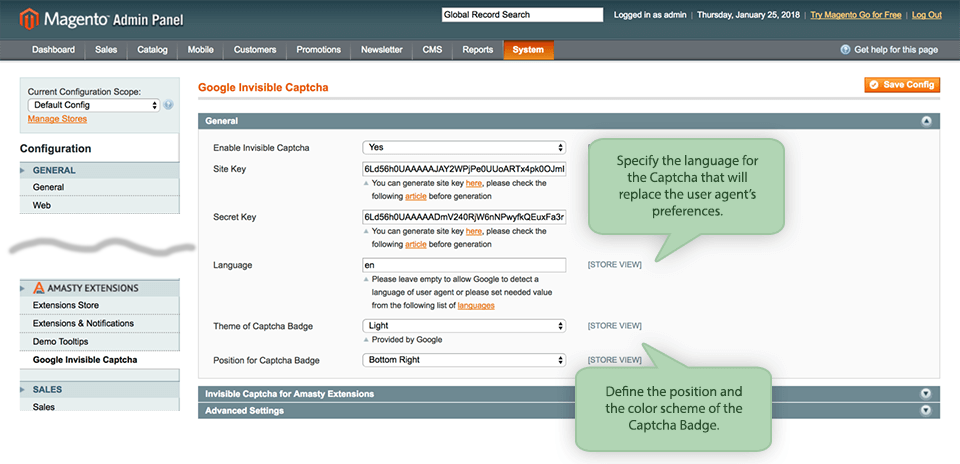Click the help icon beside scope selector
The image size is (960, 464).
(169, 105)
